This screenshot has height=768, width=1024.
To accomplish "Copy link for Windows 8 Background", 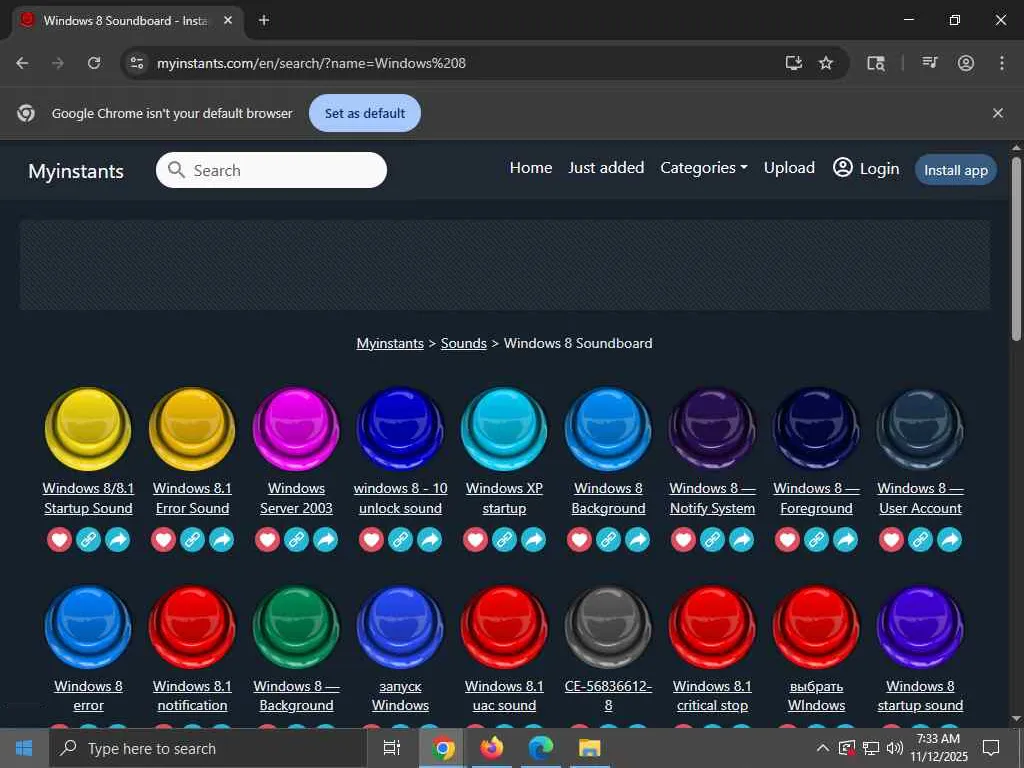I will point(608,539).
